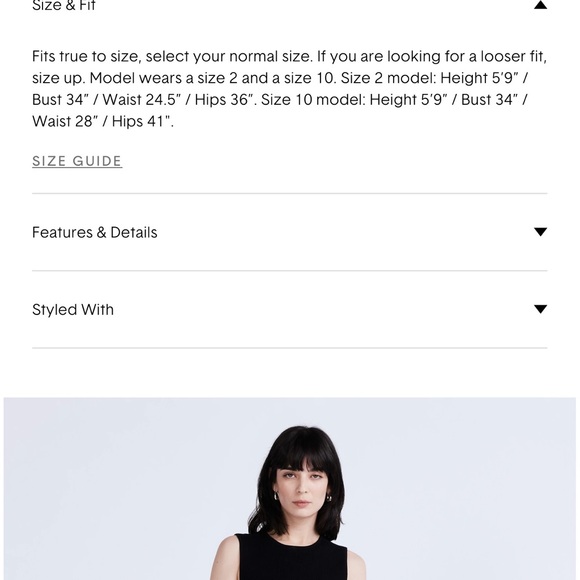Open the Features & Details accordion title
Screen dimensions: 580x580
coord(95,232)
